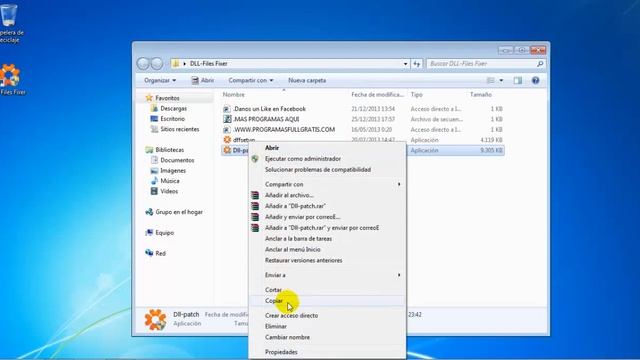Click the Música note icon

(154, 181)
